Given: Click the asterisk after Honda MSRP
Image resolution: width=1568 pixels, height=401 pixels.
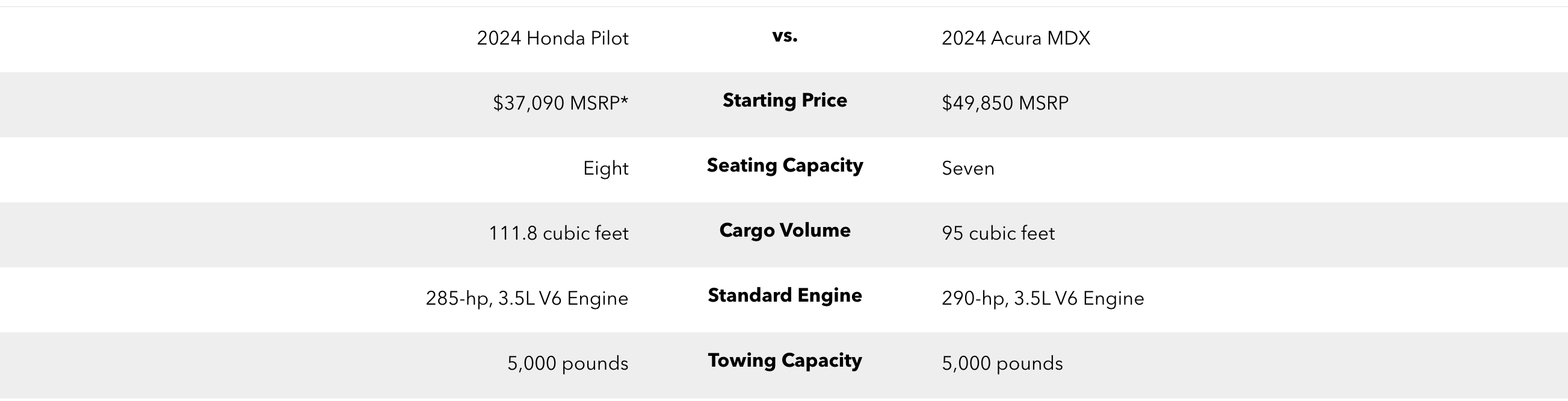Looking at the screenshot, I should [625, 99].
